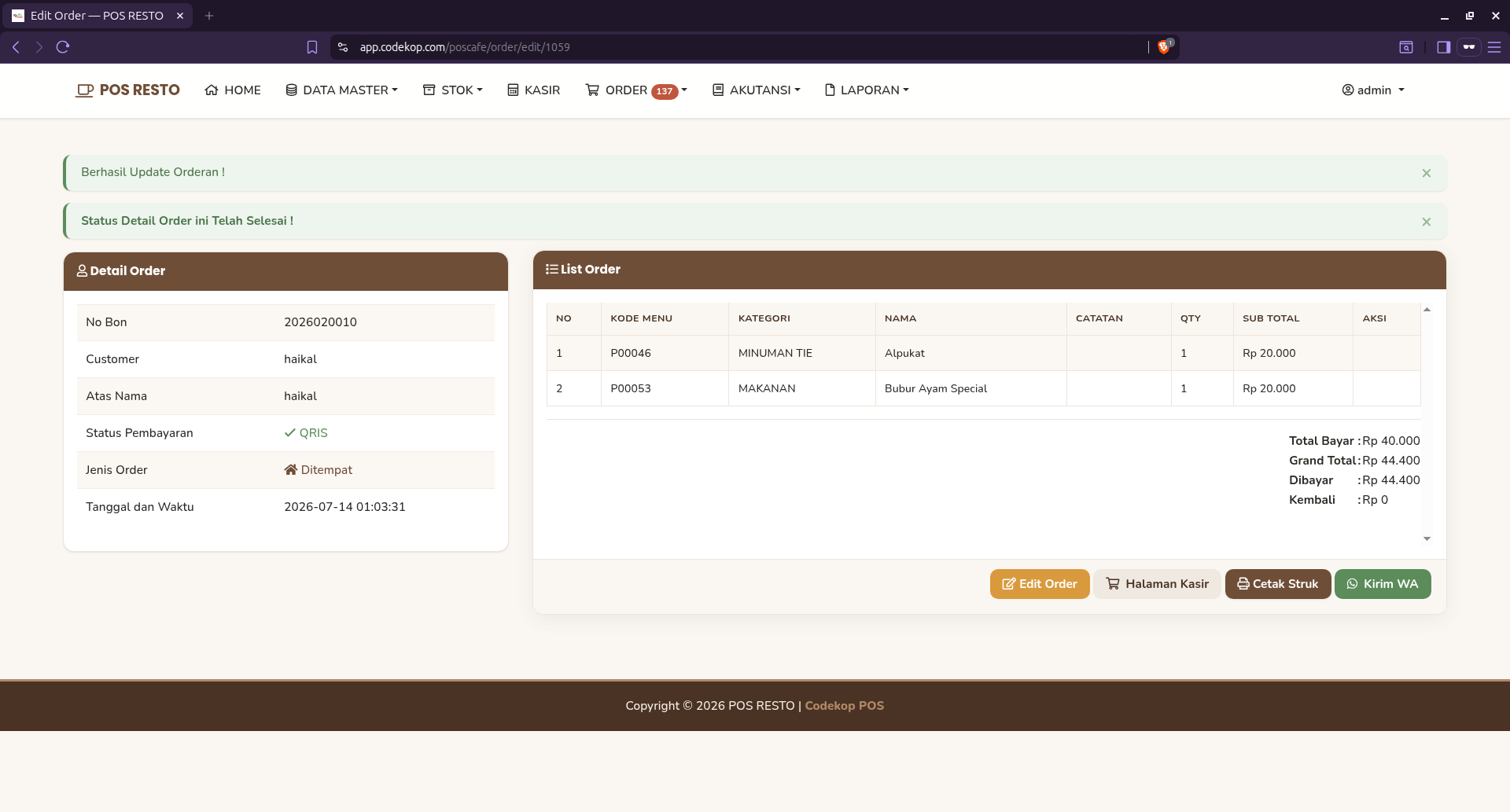Click the address bar URL

465,47
